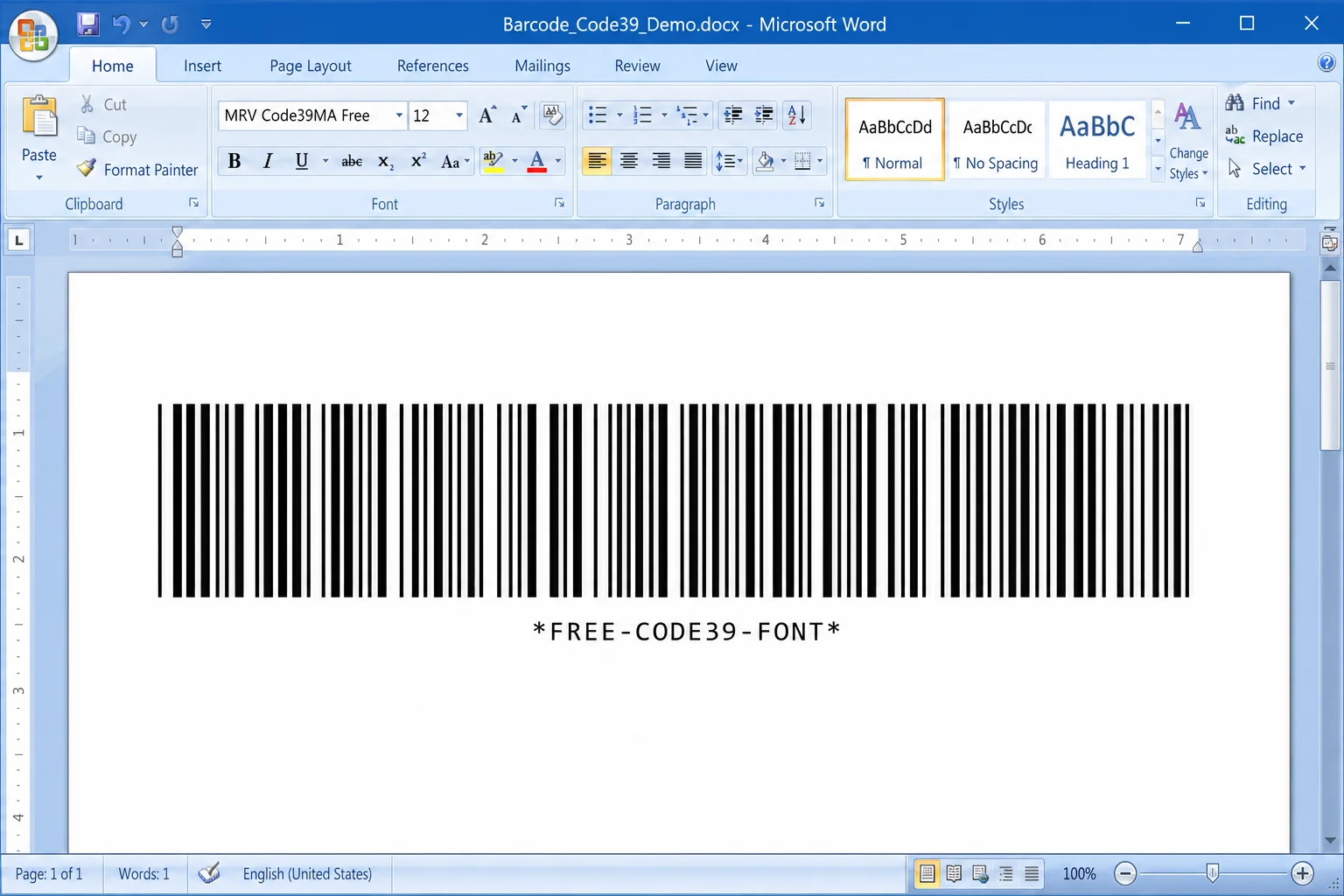Screen dimensions: 1344x896
Task: Open the Office Button menu
Action: 33,36
